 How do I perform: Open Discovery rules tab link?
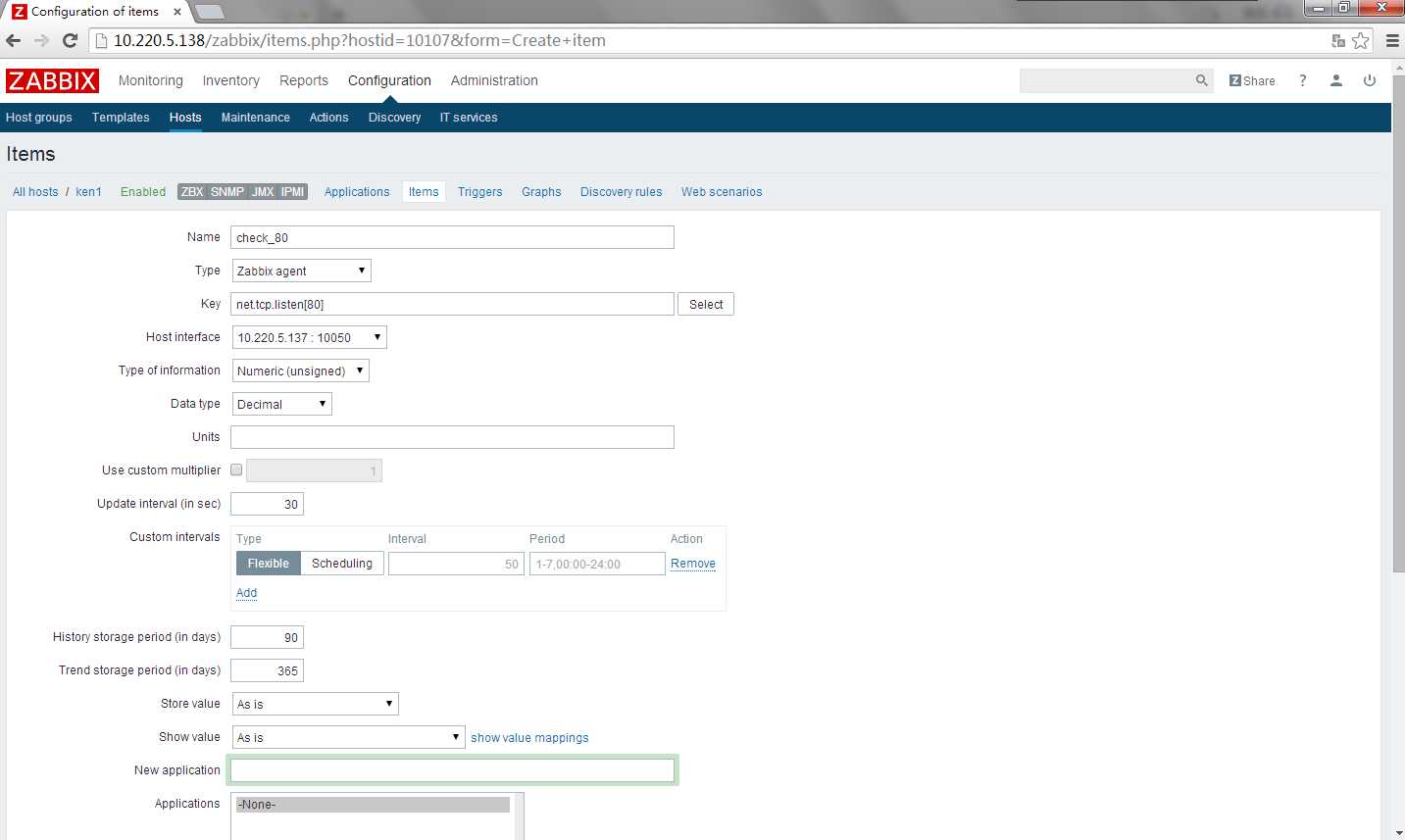(621, 192)
